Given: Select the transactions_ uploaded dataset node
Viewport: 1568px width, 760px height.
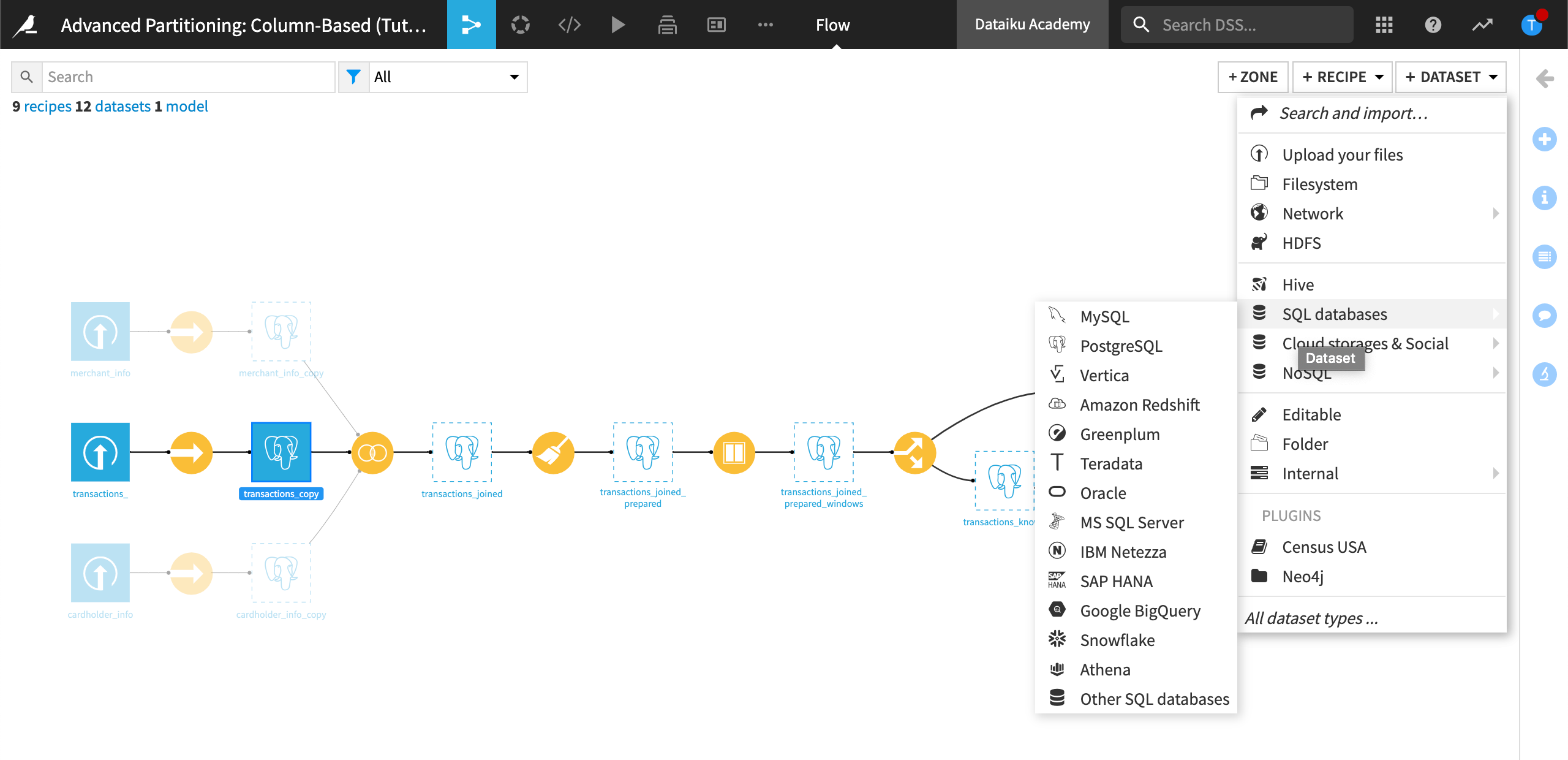Looking at the screenshot, I should pos(100,452).
